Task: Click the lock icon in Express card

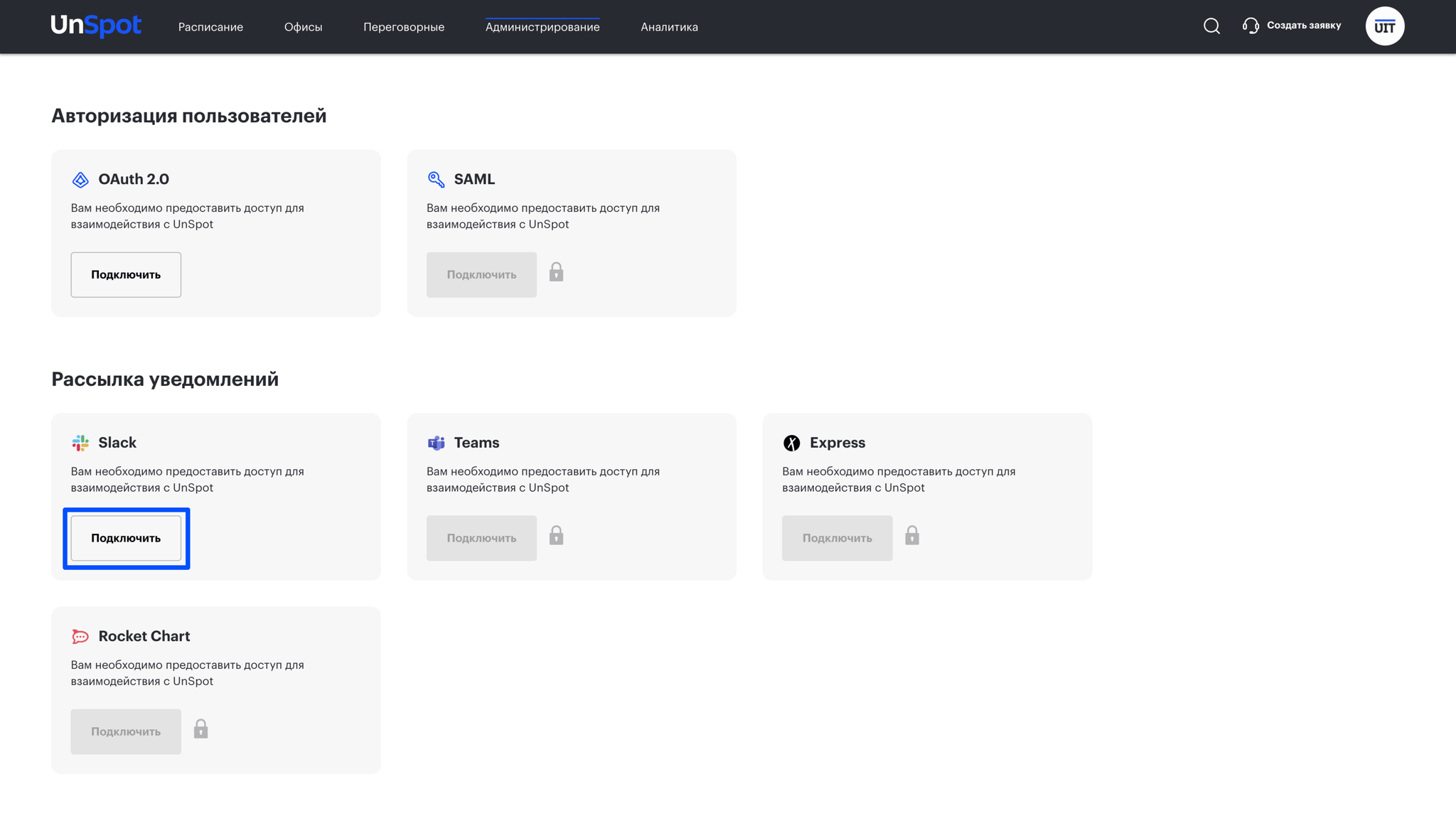Action: tap(912, 536)
